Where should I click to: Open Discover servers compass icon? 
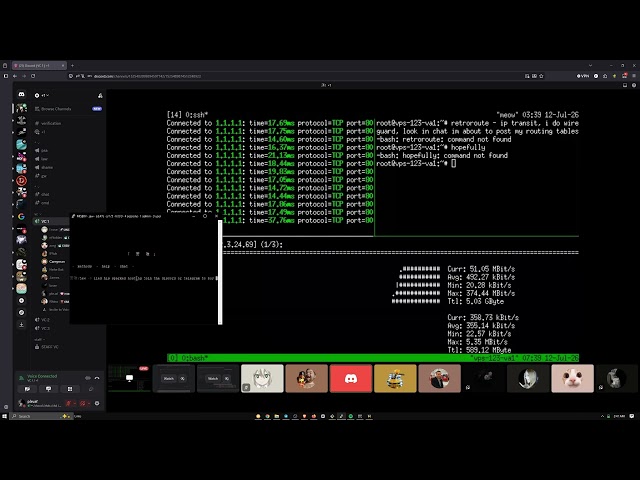pyautogui.click(x=21, y=313)
